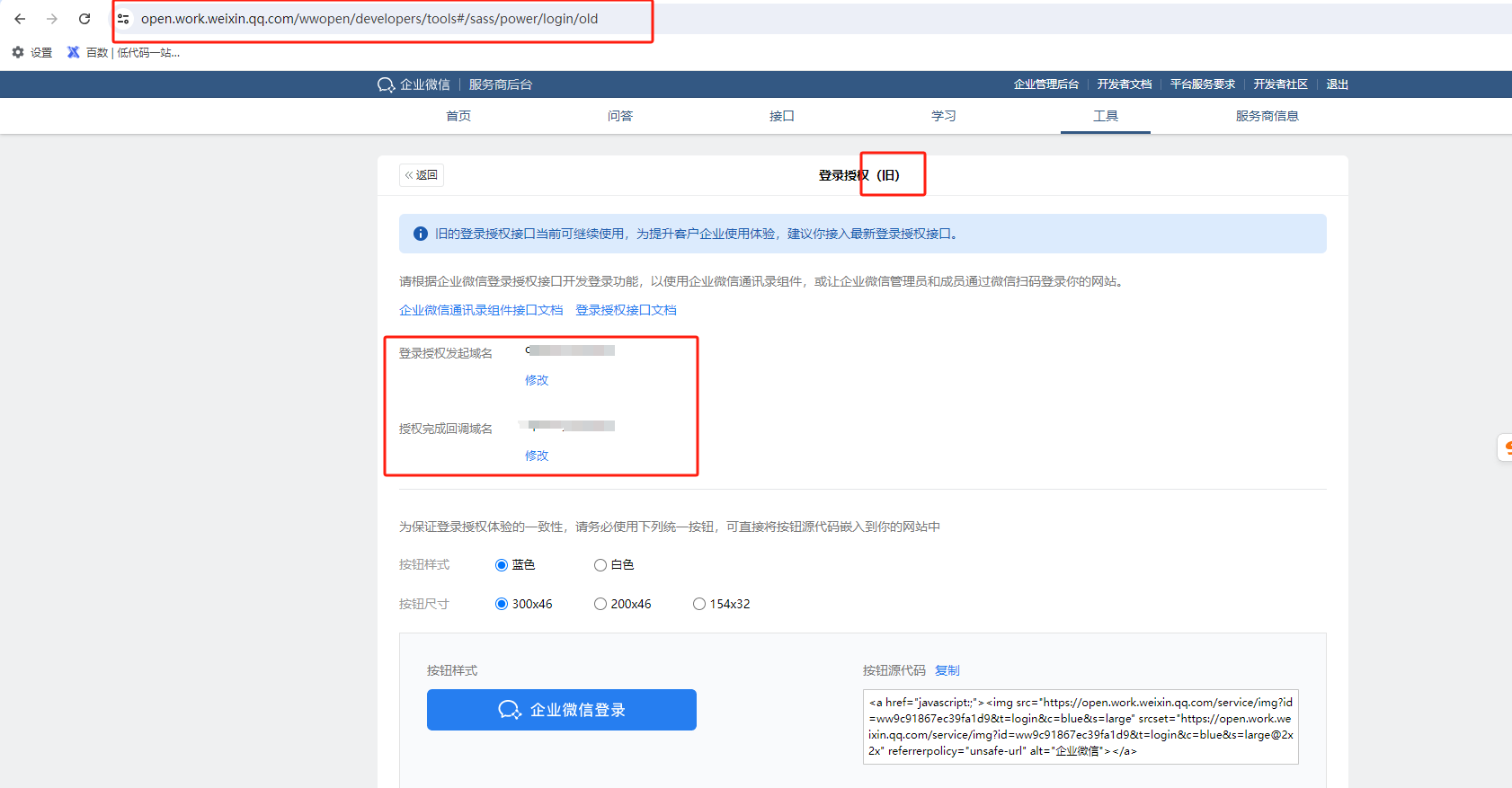This screenshot has height=788, width=1512.
Task: Open the 设置 gear bookmark
Action: tap(18, 52)
